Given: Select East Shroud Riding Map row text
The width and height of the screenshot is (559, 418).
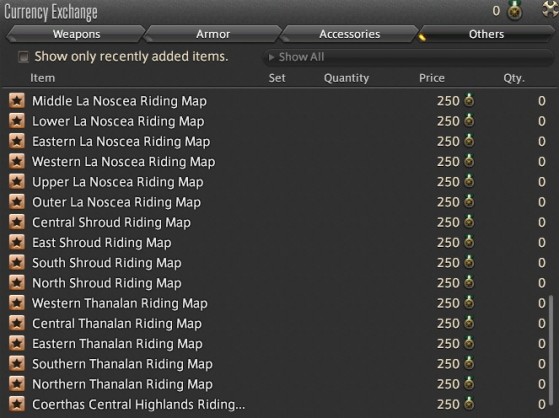Looking at the screenshot, I should [x=102, y=243].
